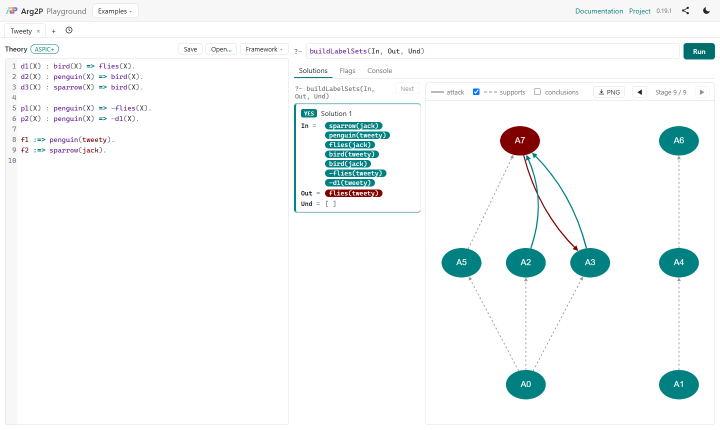Click the YES solution badge
Screen dimensions: 720x430
click(309, 113)
